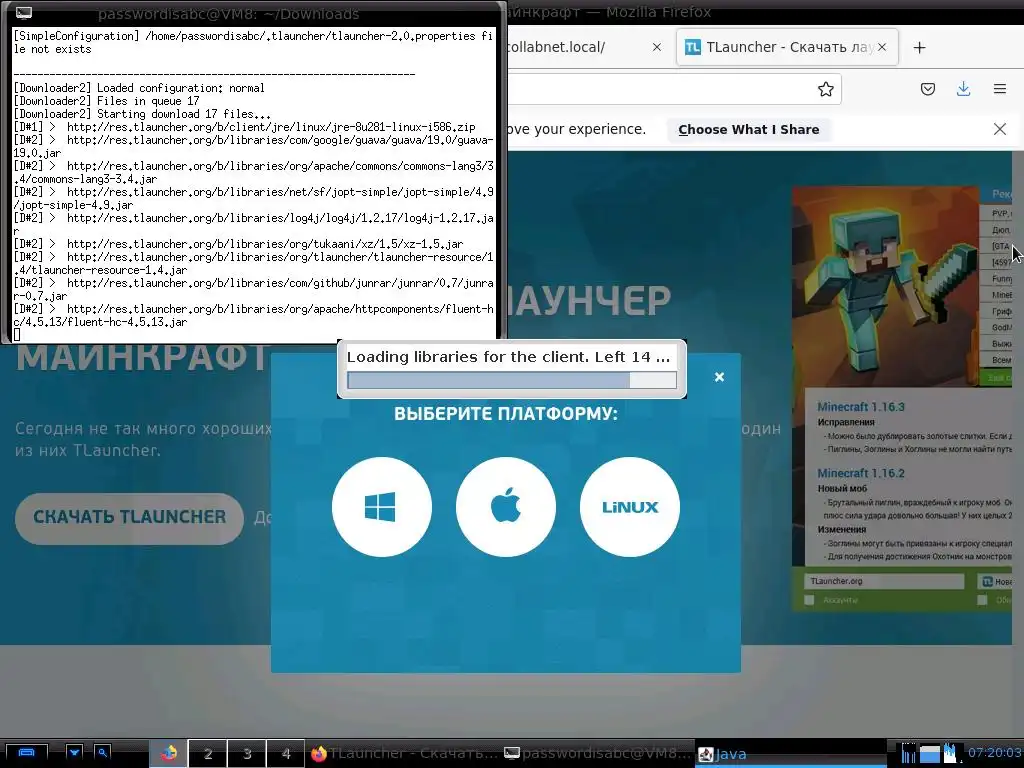Viewport: 1024px width, 768px height.
Task: Click the 'Starting download 17 files' terminal line
Action: click(x=142, y=114)
